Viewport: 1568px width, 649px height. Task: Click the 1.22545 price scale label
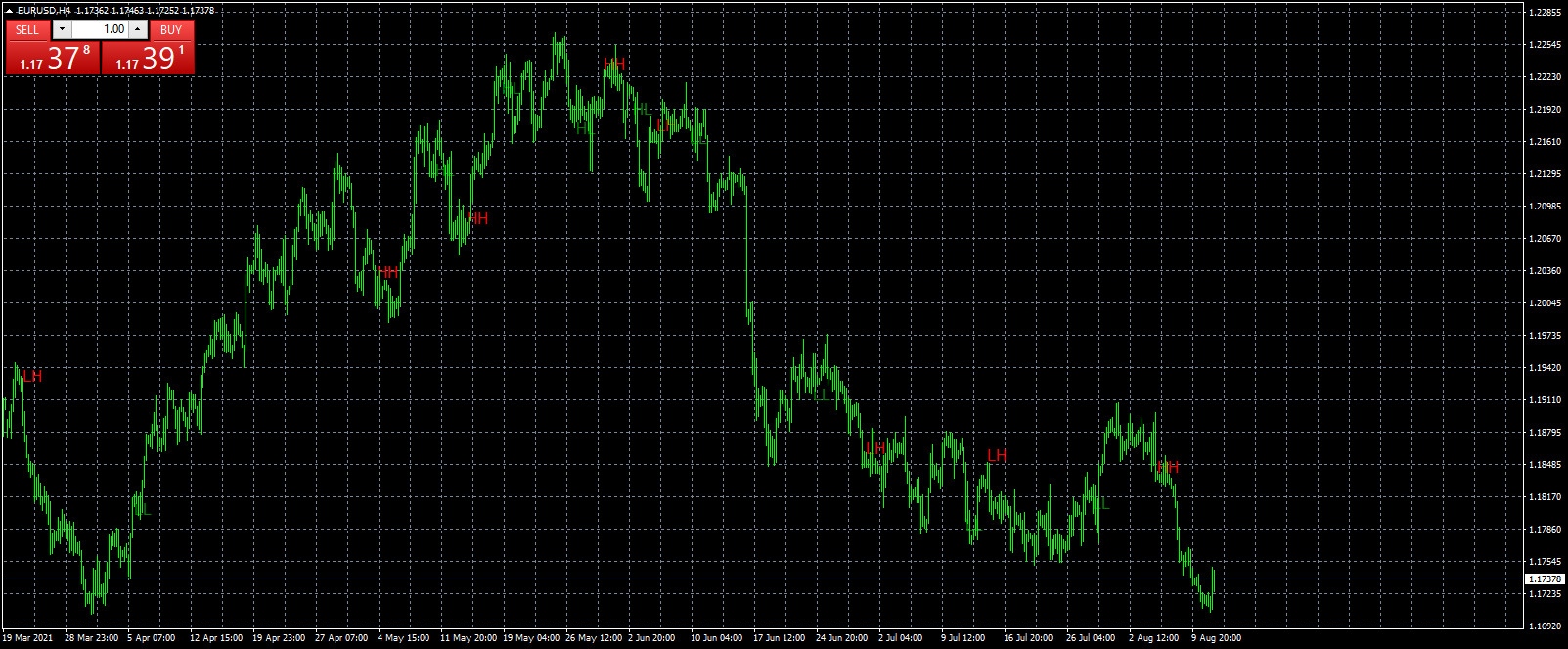click(x=1545, y=45)
